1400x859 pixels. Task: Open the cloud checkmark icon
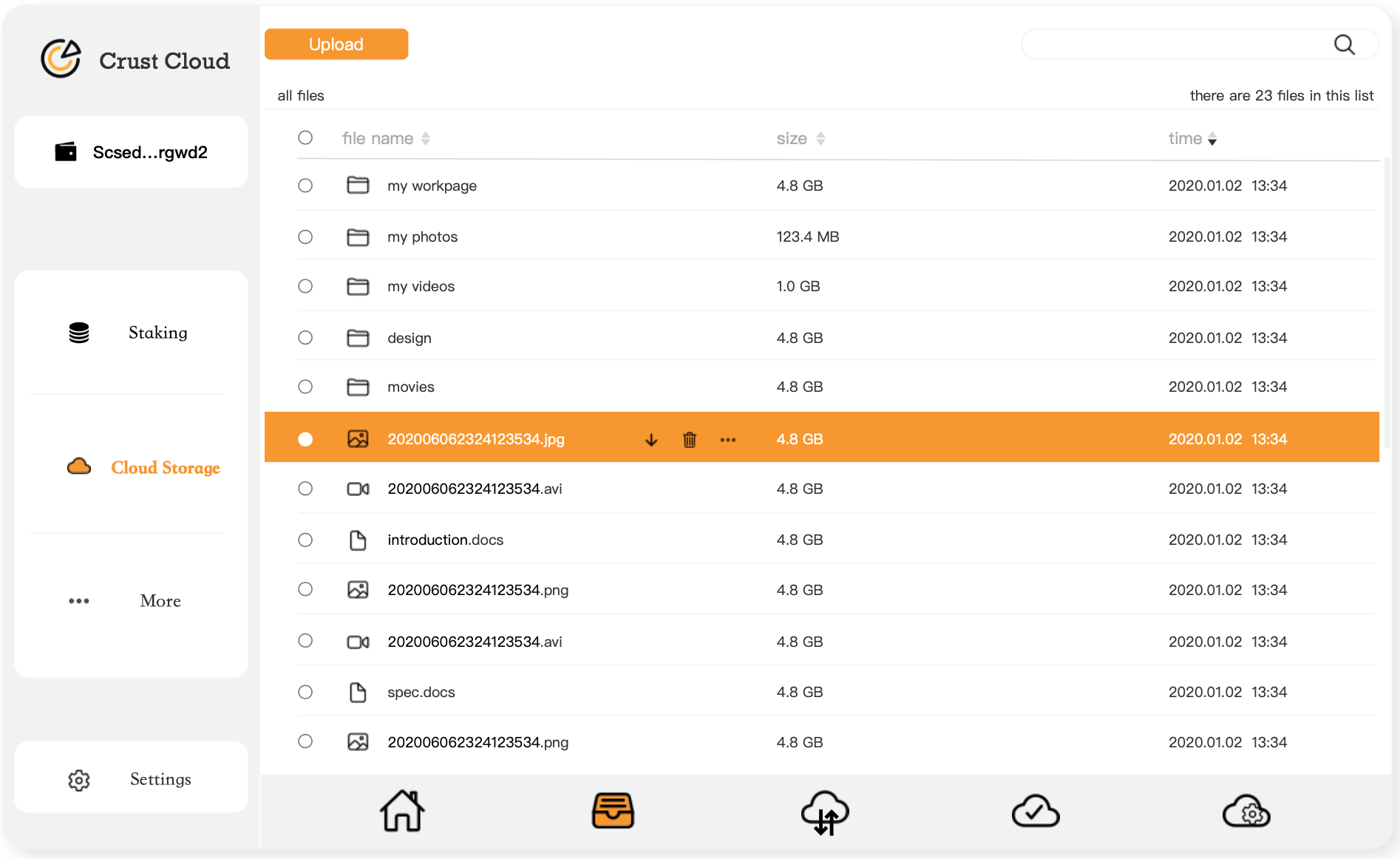(x=1035, y=812)
